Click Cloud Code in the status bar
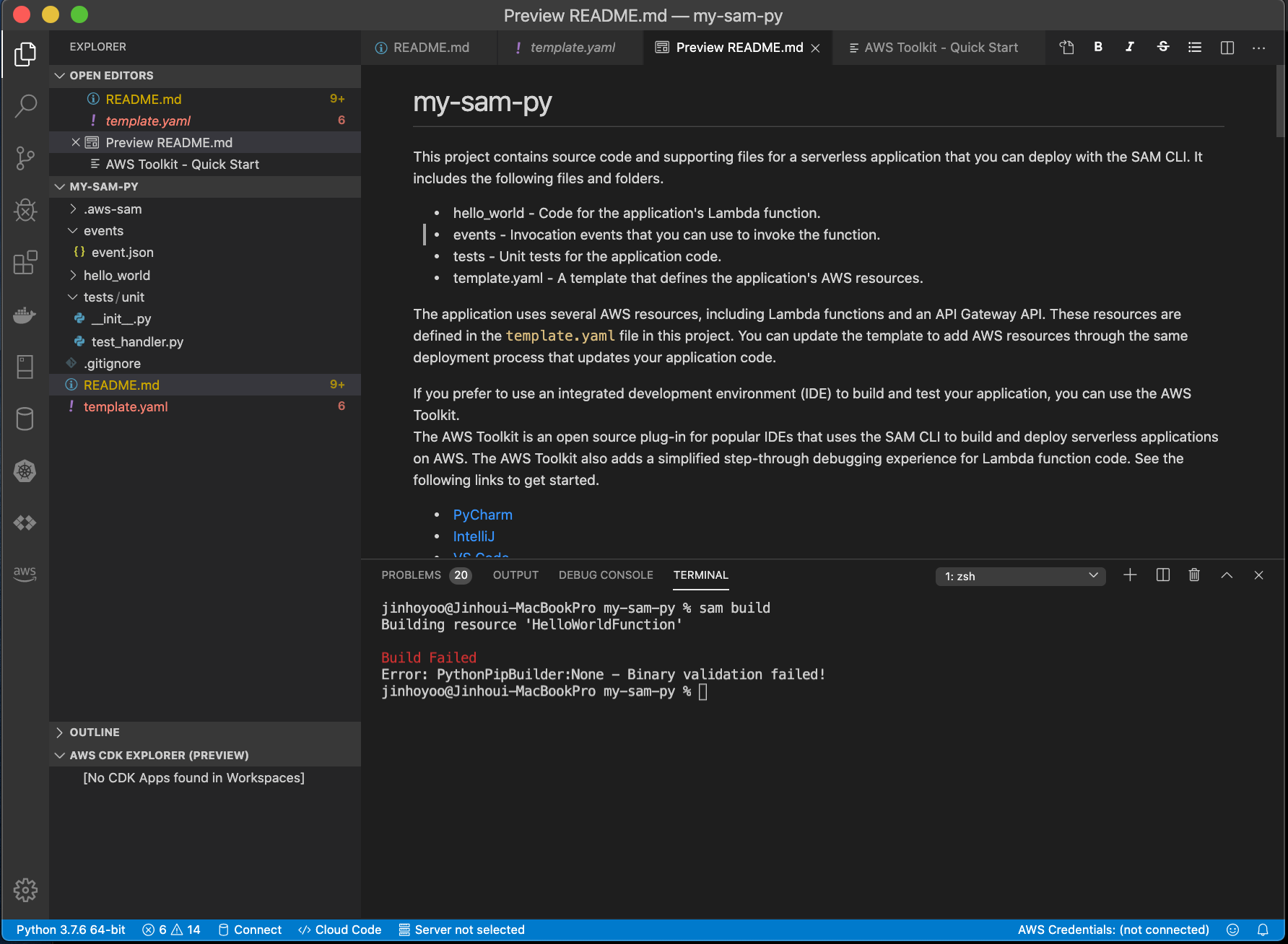The image size is (1288, 944). click(340, 930)
